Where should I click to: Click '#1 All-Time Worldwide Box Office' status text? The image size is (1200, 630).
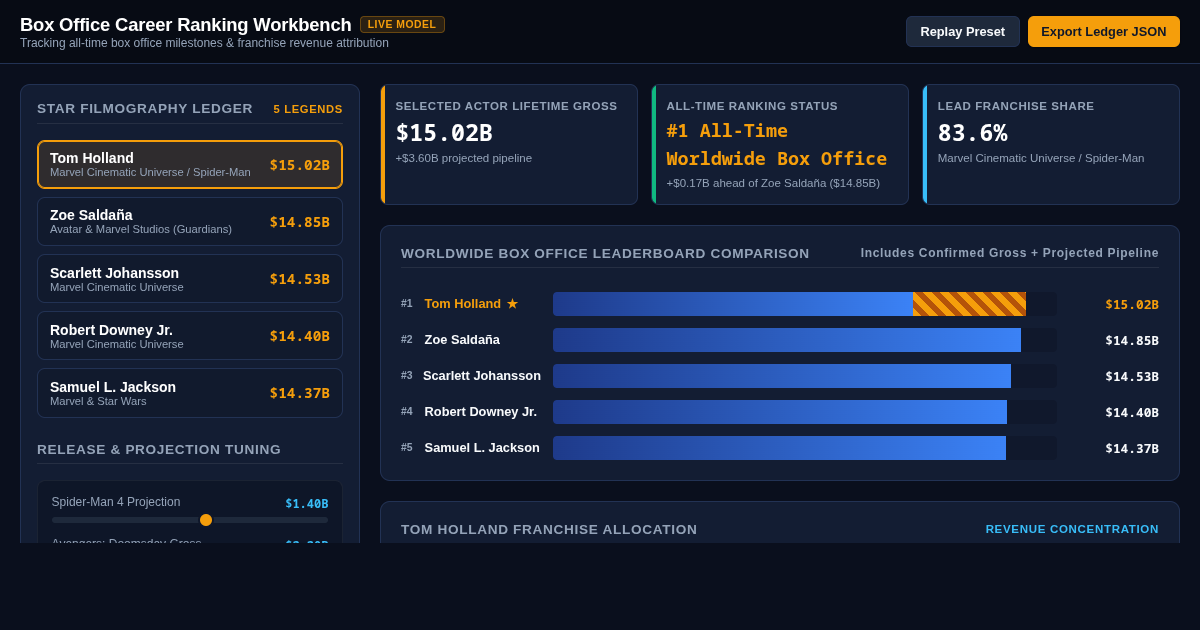pos(777,145)
